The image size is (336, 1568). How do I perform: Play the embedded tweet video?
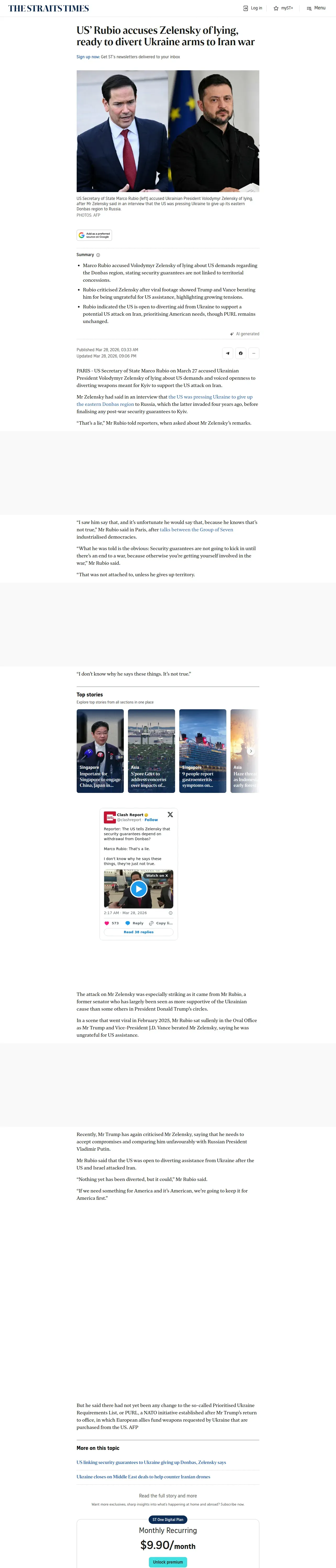pos(138,889)
